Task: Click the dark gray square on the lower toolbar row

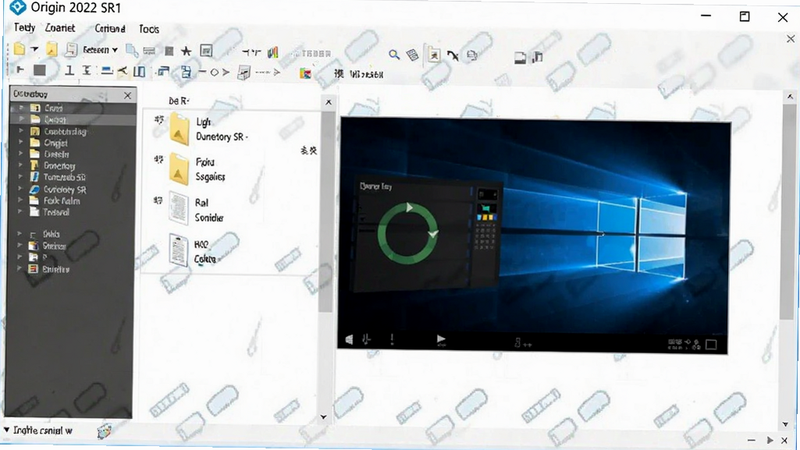Action: tap(40, 70)
